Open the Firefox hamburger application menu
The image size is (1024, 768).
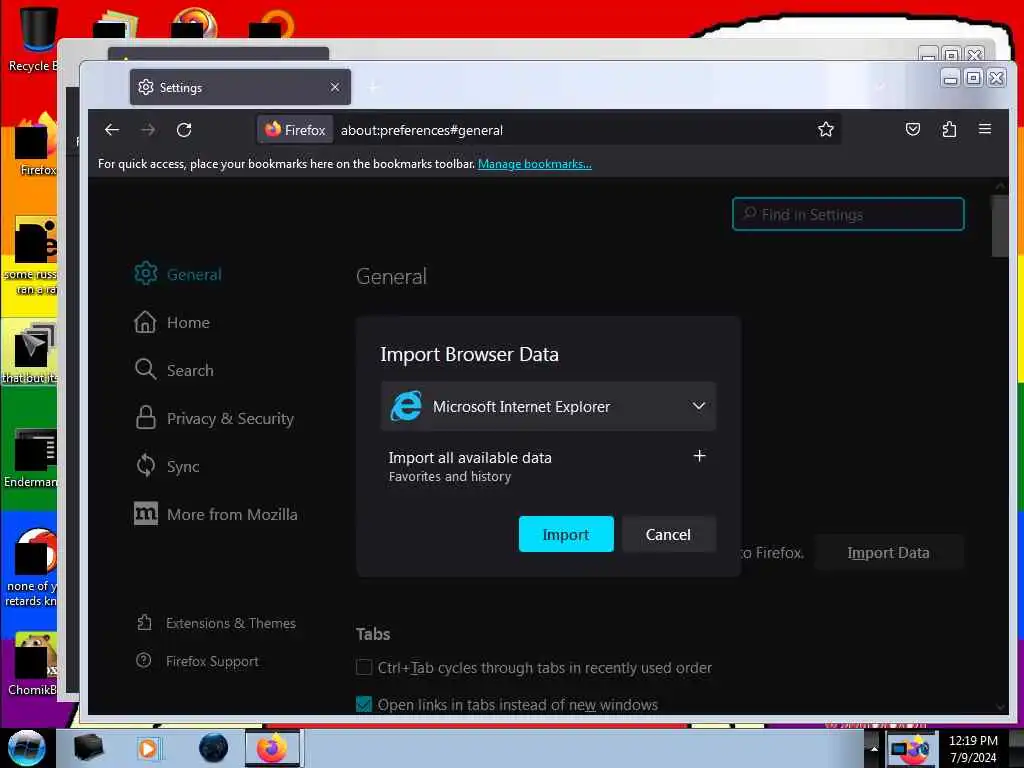coord(985,129)
